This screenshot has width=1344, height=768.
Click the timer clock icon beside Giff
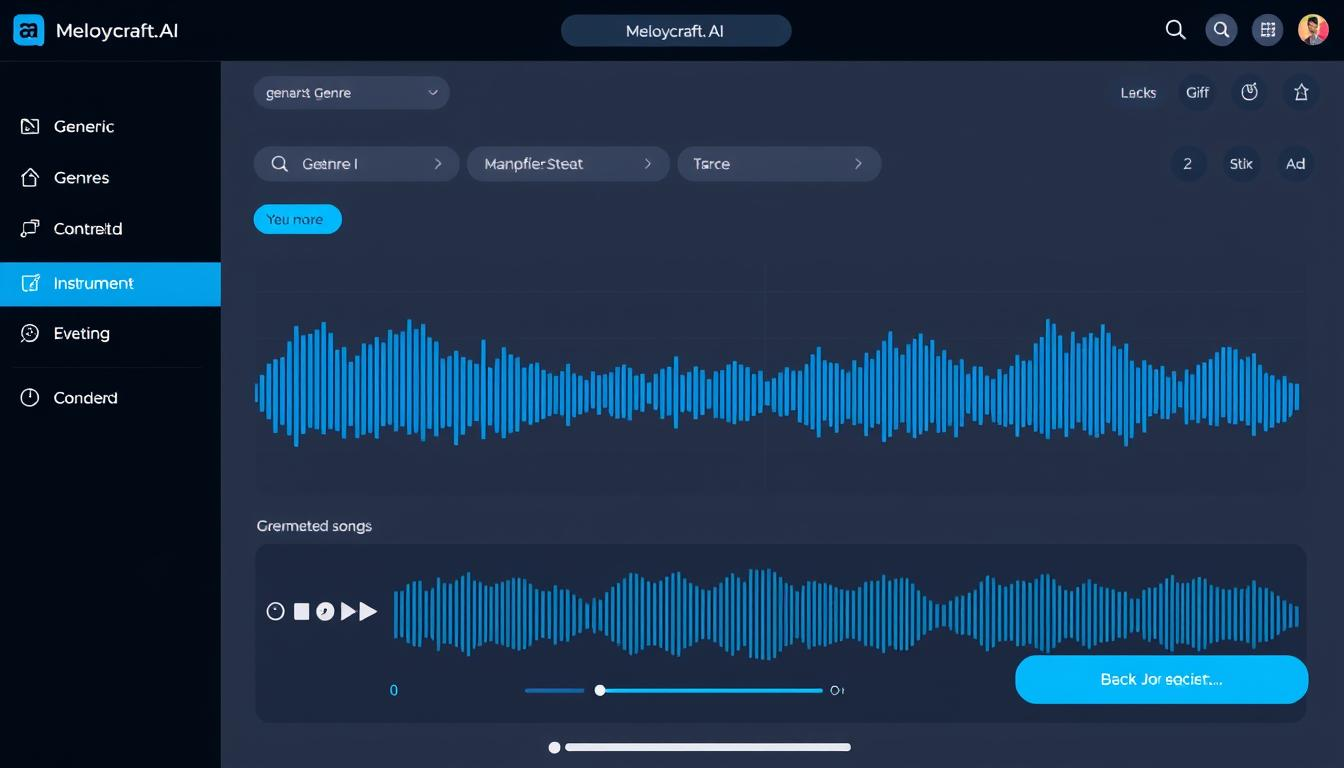coord(1249,93)
